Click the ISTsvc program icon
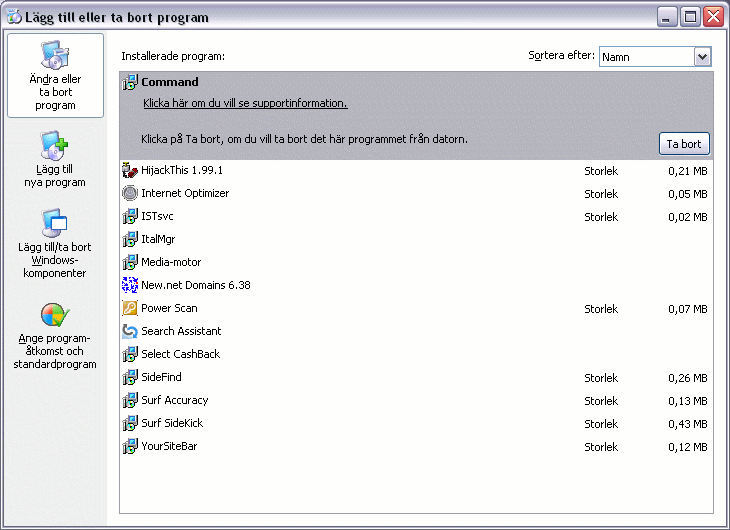Screen dimensions: 730x530 click(130, 216)
